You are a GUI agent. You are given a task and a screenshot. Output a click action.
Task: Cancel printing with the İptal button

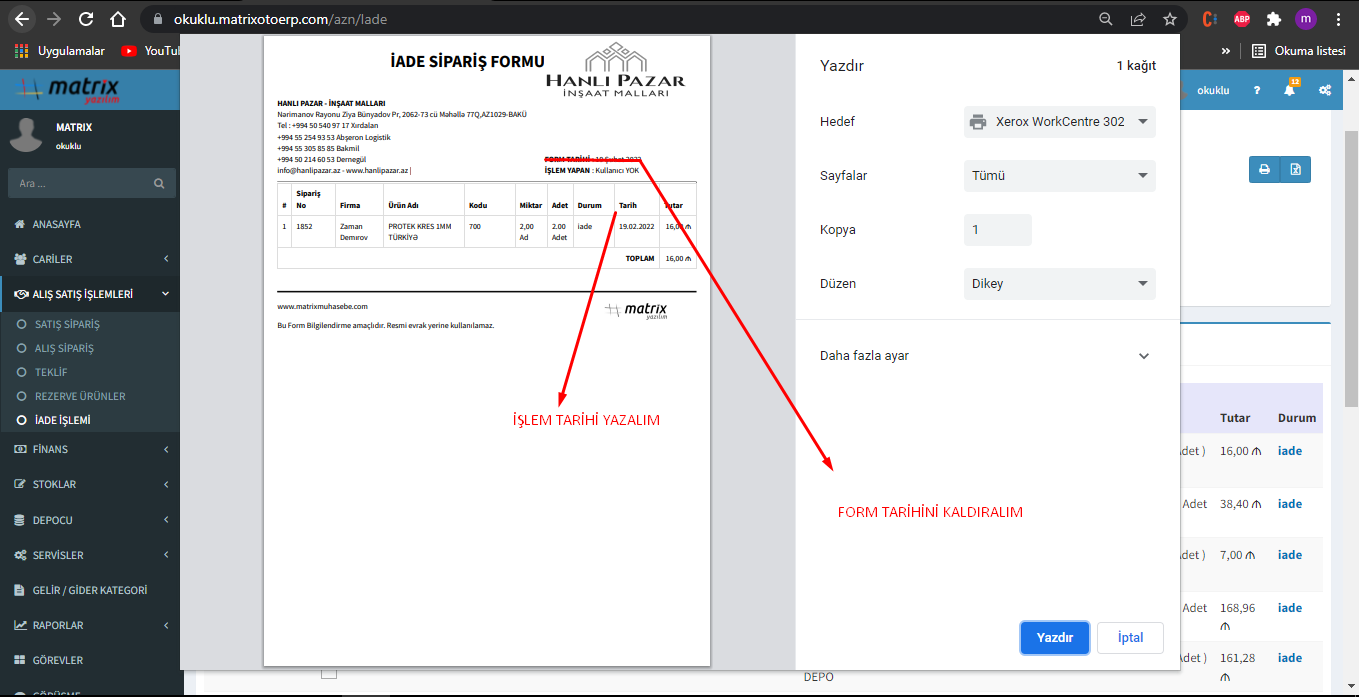pos(1130,638)
